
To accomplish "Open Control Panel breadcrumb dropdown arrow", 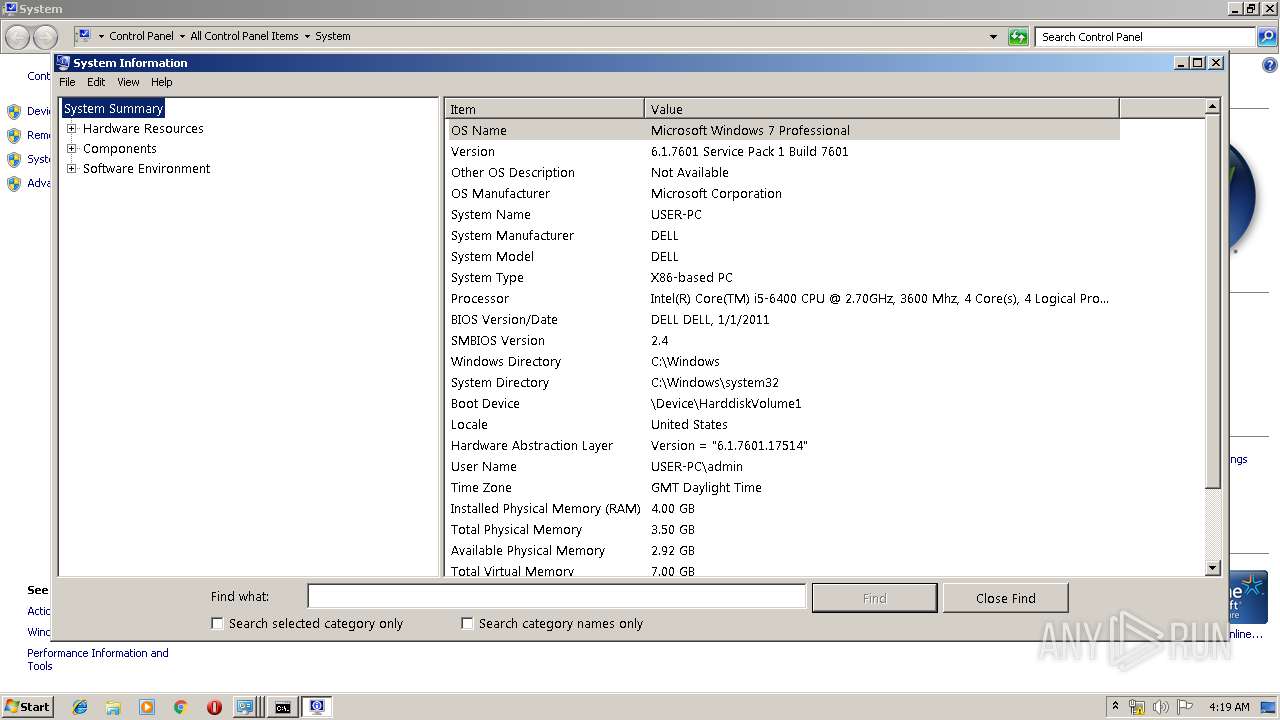I will click(181, 36).
